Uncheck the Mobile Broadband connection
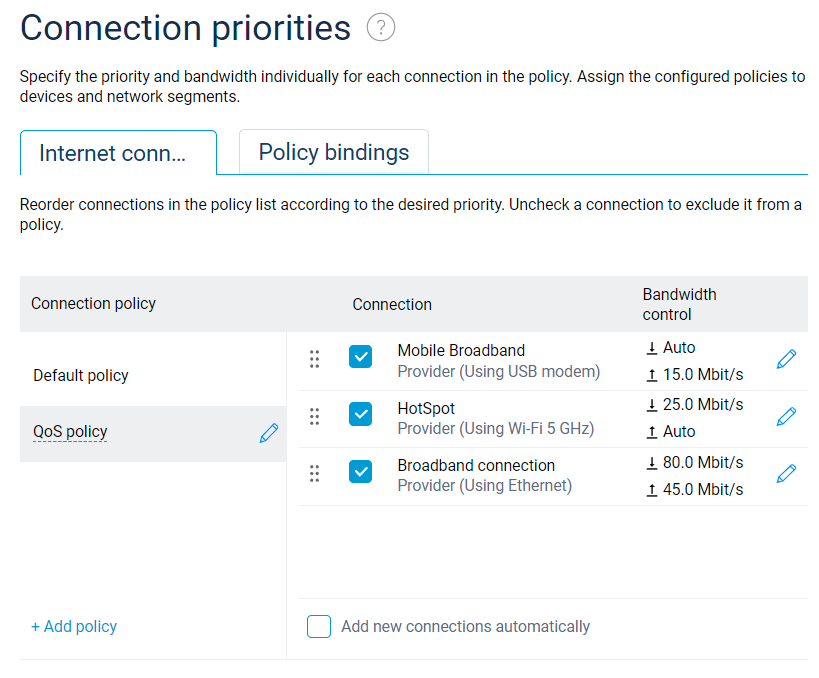Image resolution: width=819 pixels, height=678 pixels. point(360,358)
